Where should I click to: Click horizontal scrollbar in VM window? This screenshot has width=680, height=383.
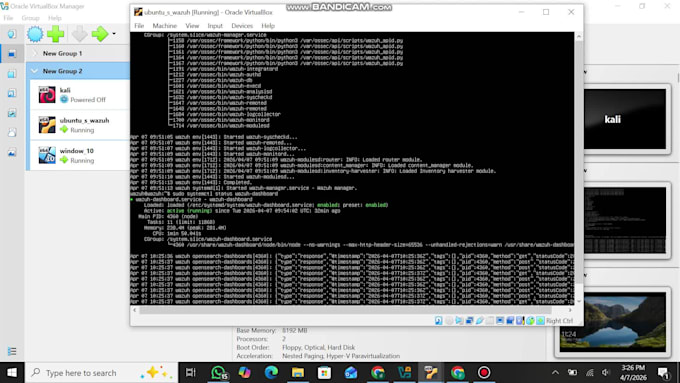345,310
